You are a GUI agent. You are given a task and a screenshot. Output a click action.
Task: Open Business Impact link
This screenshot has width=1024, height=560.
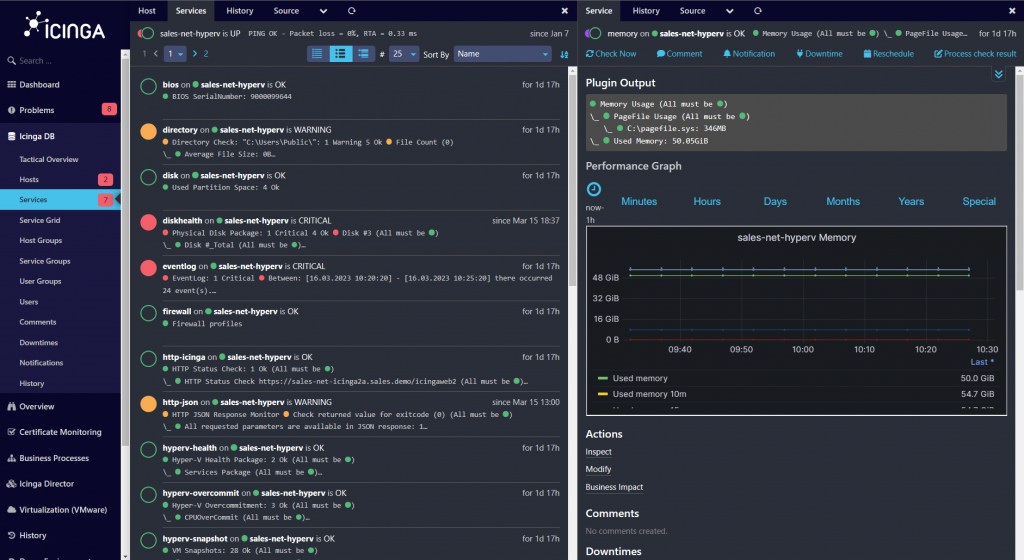(614, 487)
